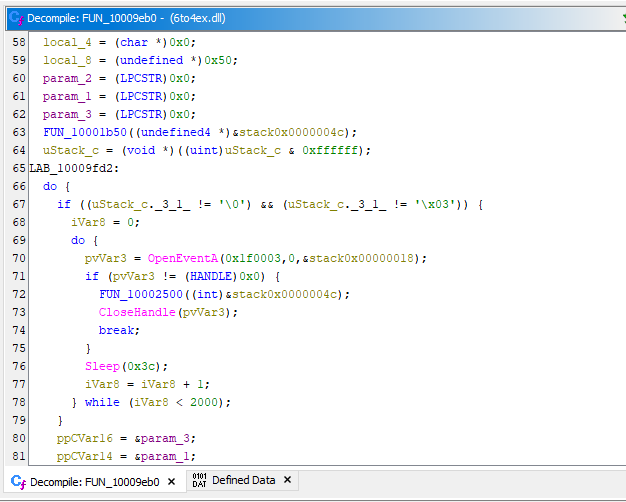626x502 pixels.
Task: Click the break statement
Action: coord(117,330)
